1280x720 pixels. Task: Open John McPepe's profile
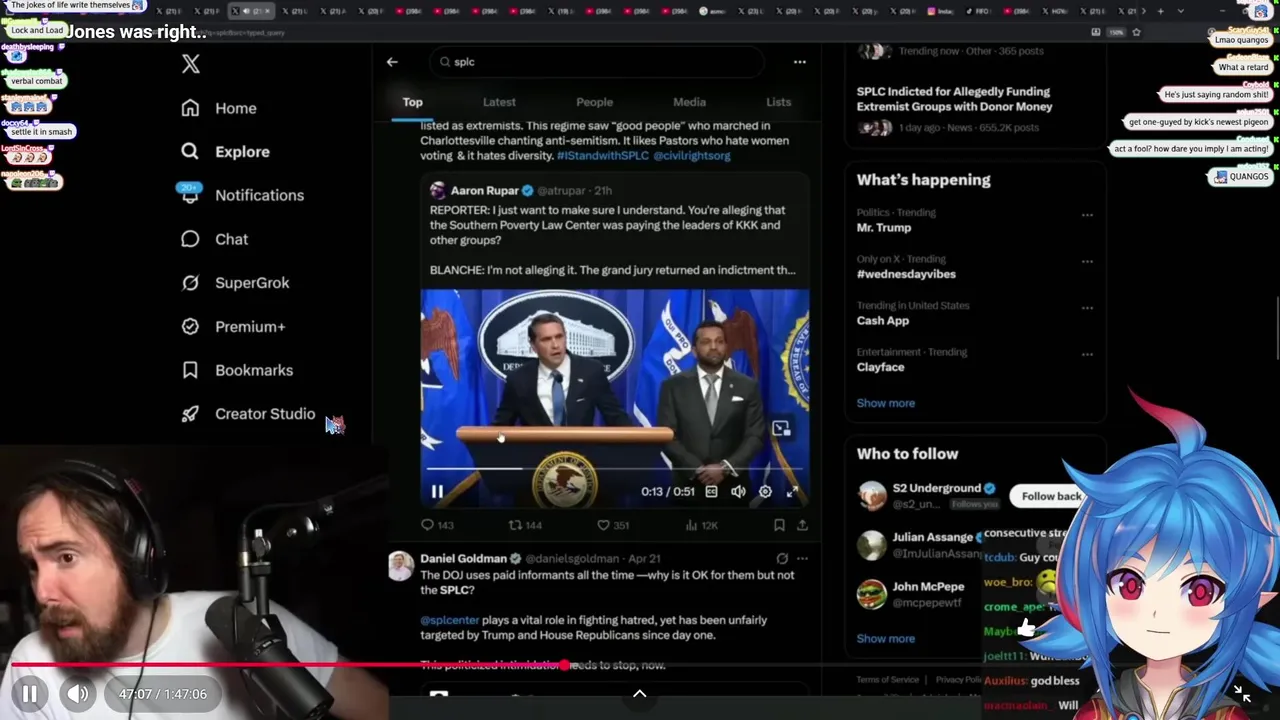click(928, 587)
